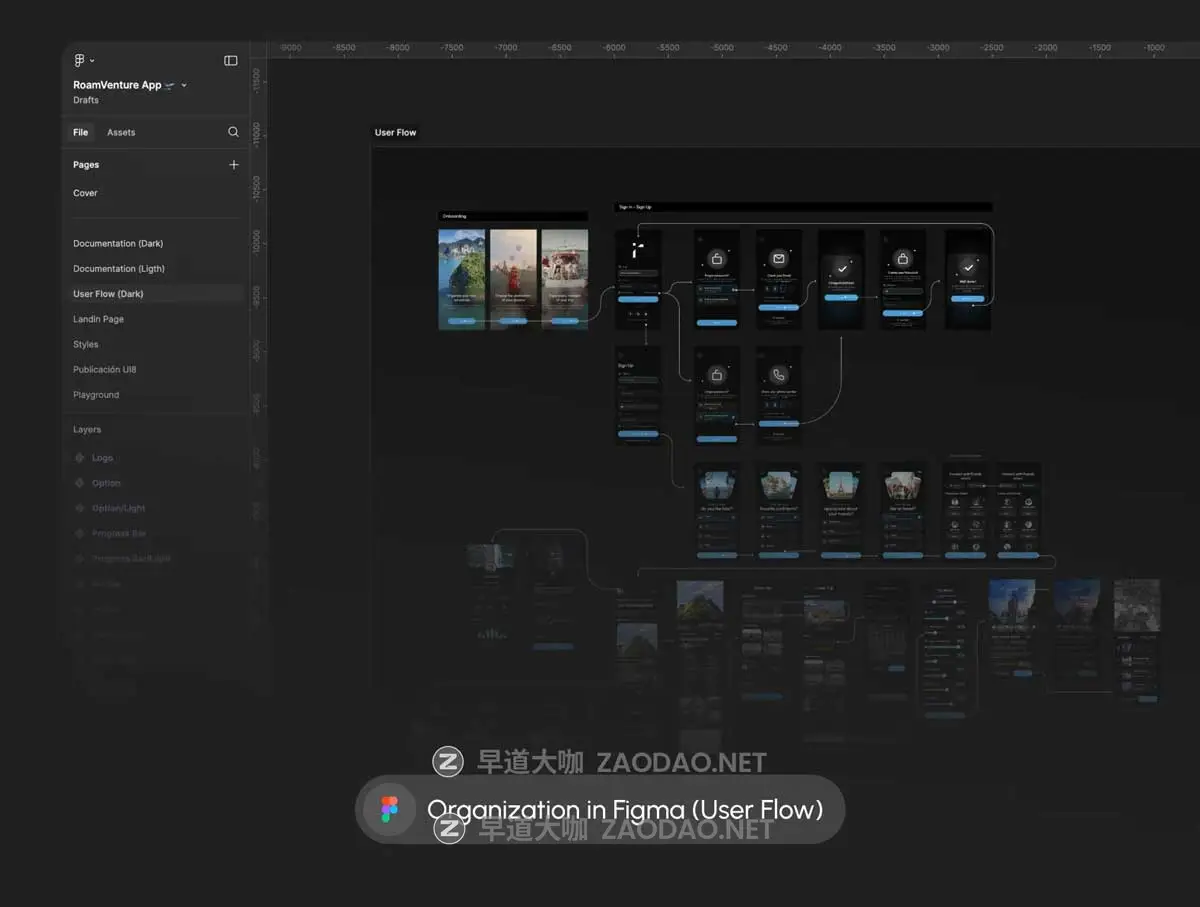Select the Cover page

pos(85,193)
